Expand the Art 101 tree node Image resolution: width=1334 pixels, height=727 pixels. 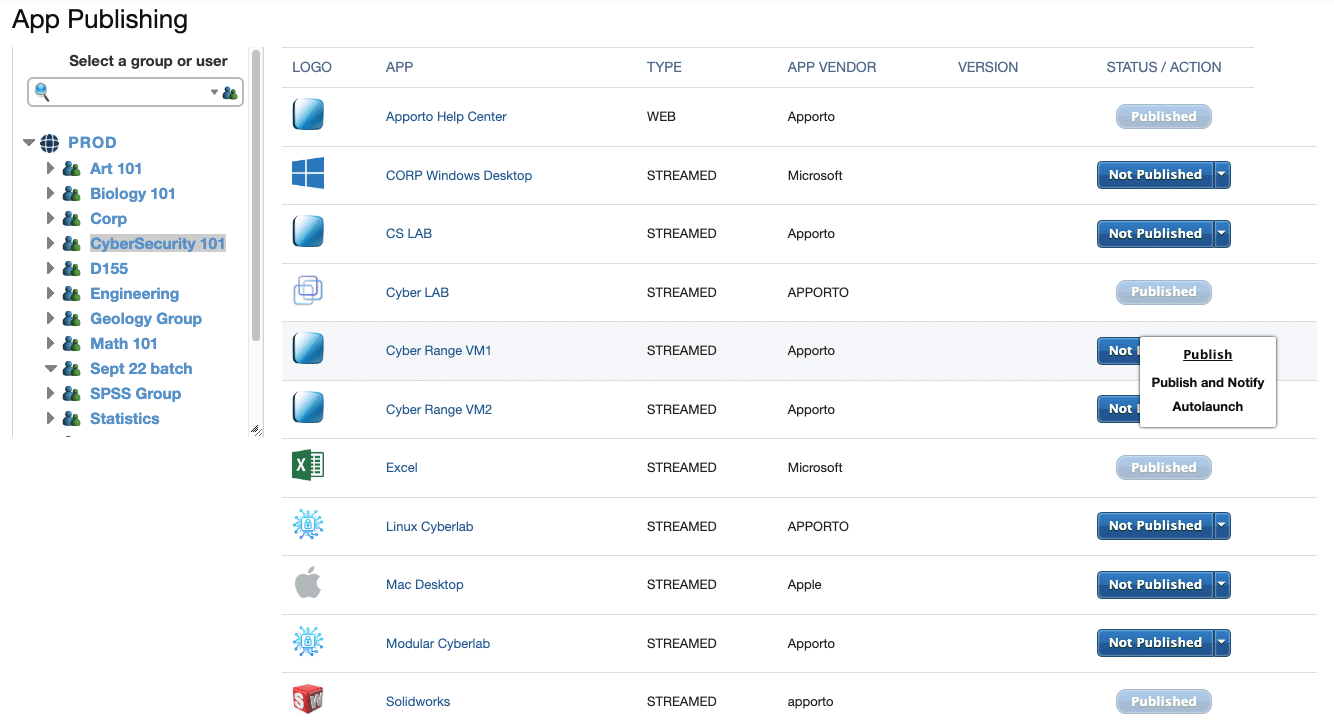pos(50,168)
